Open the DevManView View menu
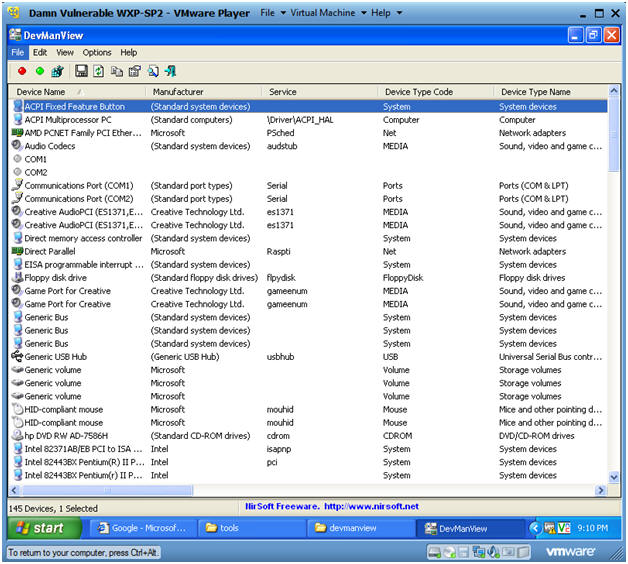This screenshot has width=628, height=564. tap(64, 52)
